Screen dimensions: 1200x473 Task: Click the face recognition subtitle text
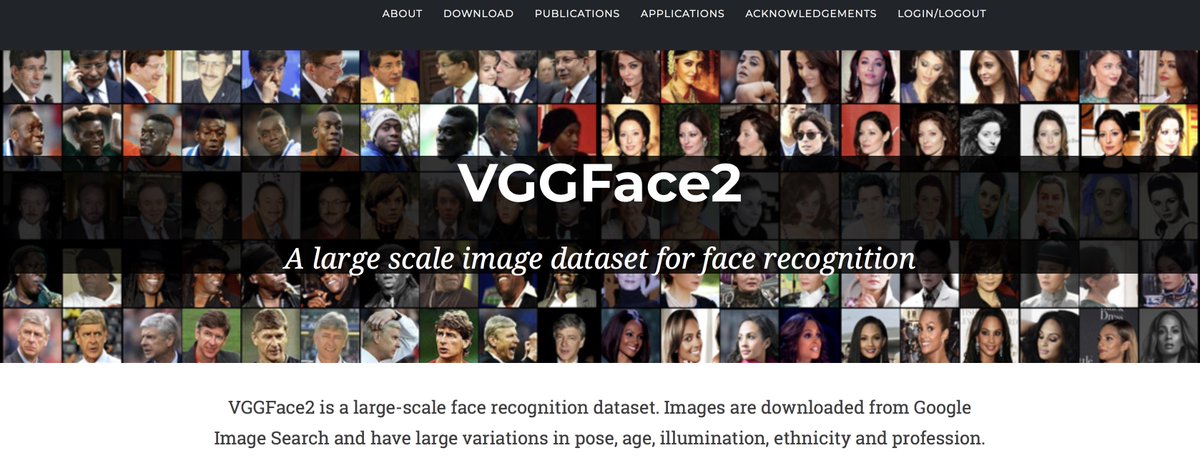[600, 258]
